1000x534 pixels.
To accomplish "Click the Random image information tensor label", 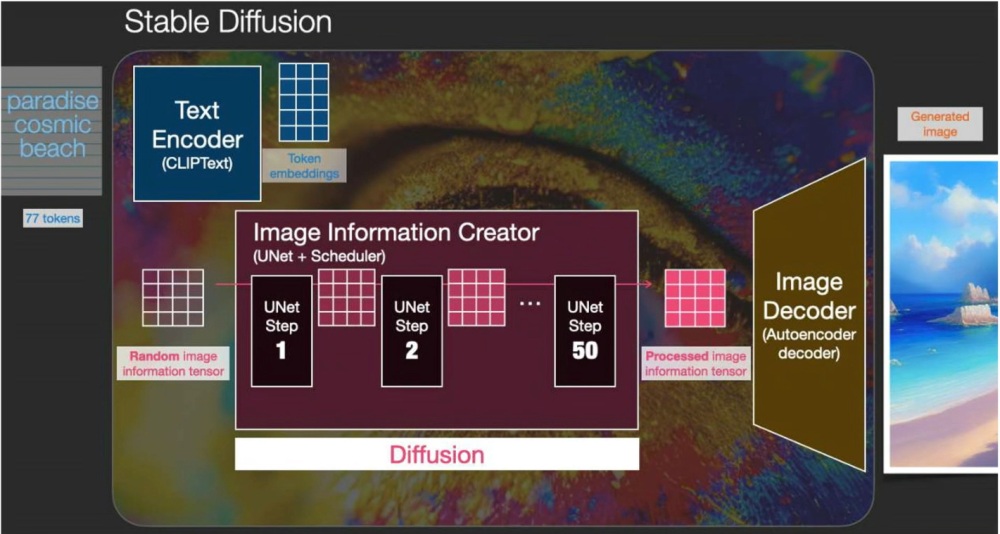I will point(173,364).
